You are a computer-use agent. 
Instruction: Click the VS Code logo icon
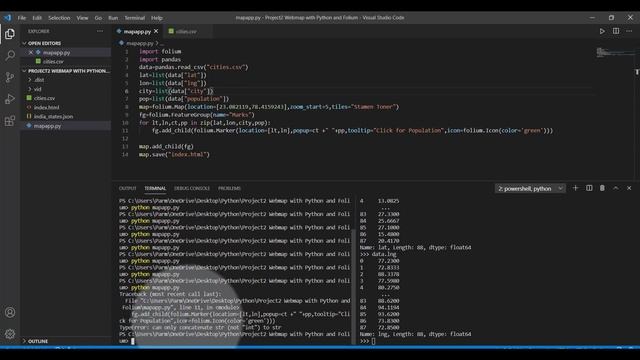point(7,18)
